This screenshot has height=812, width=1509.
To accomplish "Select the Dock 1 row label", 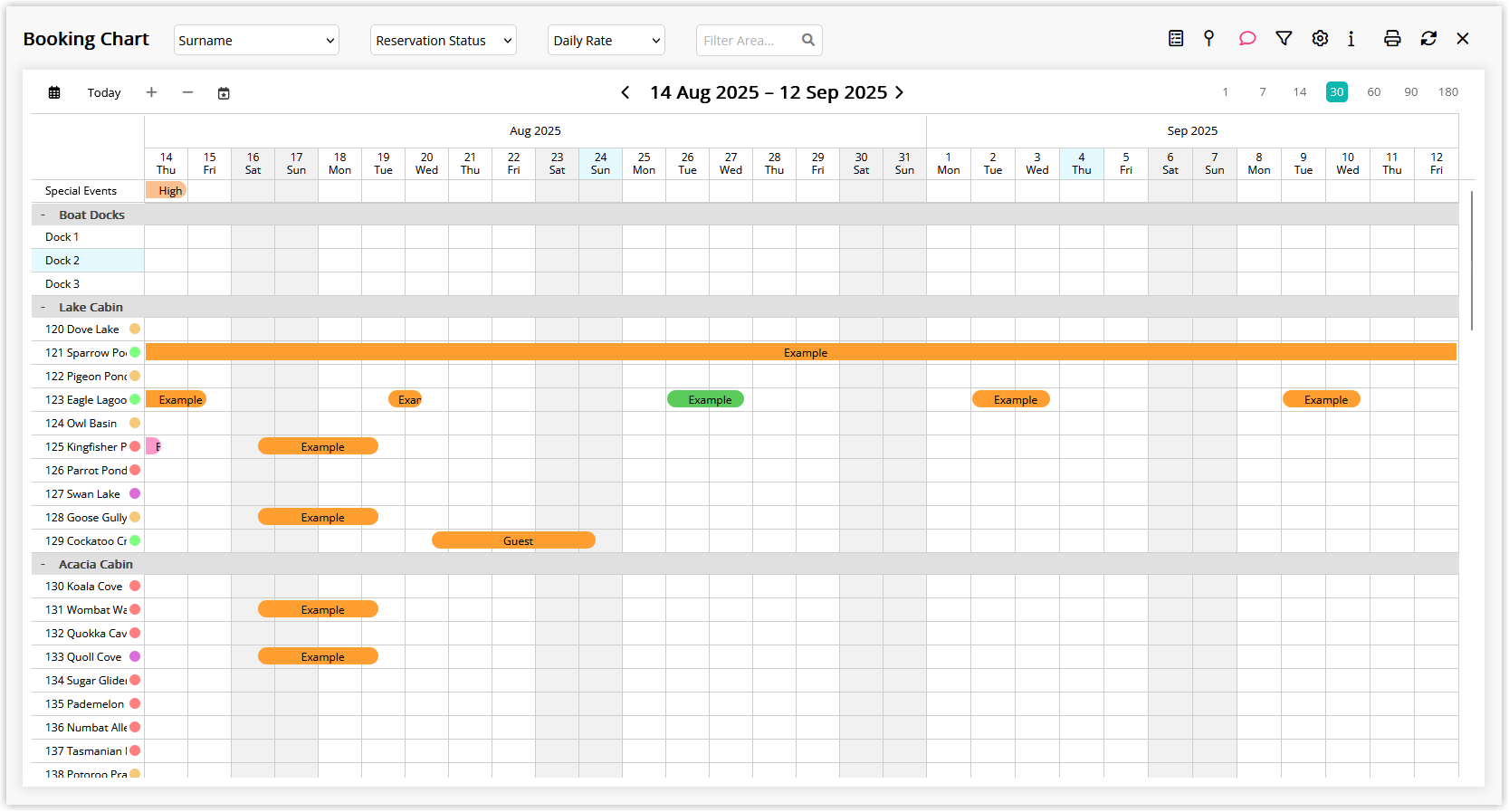I will coord(88,237).
